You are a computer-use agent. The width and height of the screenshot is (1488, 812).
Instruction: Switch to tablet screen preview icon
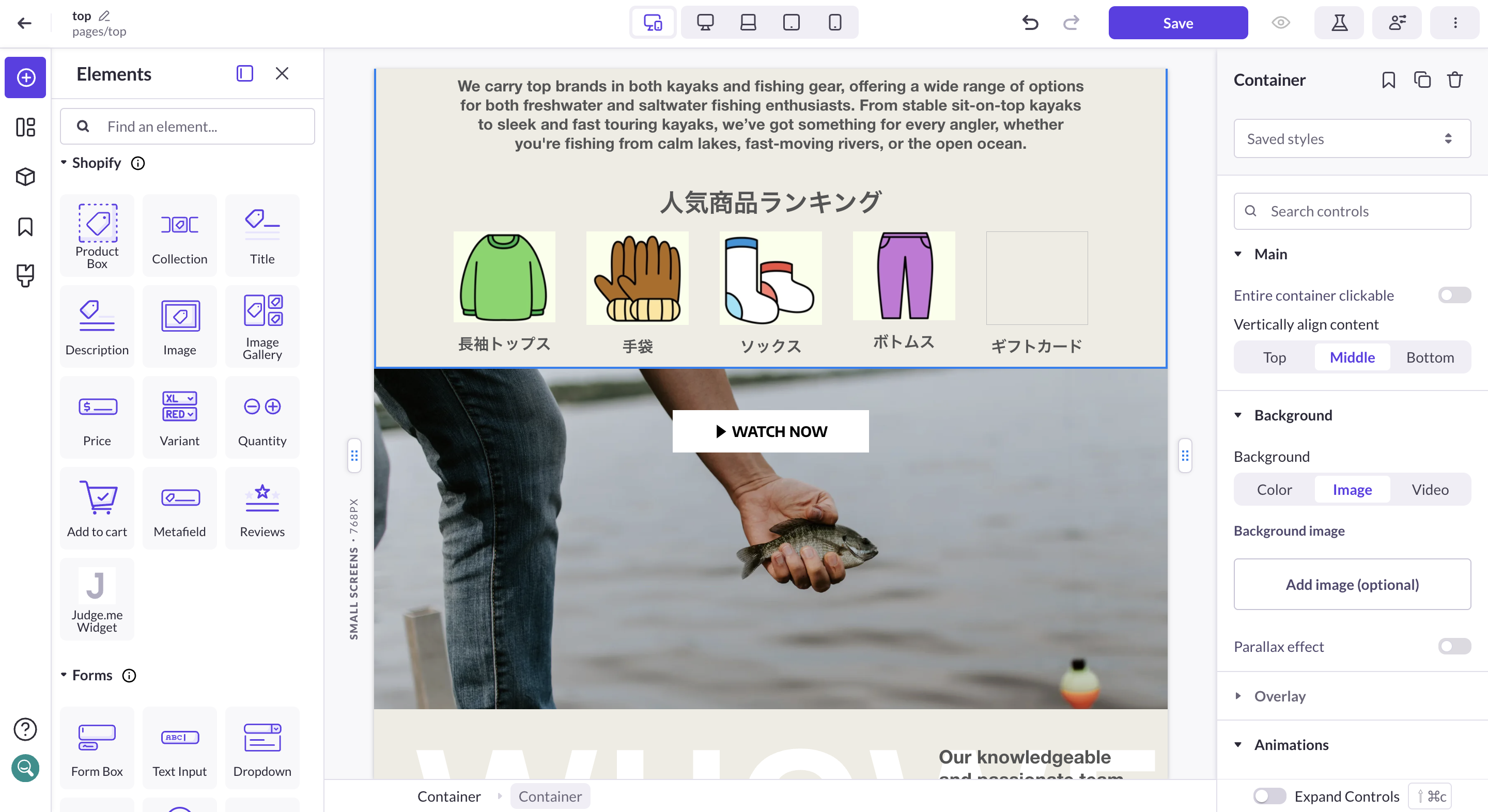(x=792, y=23)
